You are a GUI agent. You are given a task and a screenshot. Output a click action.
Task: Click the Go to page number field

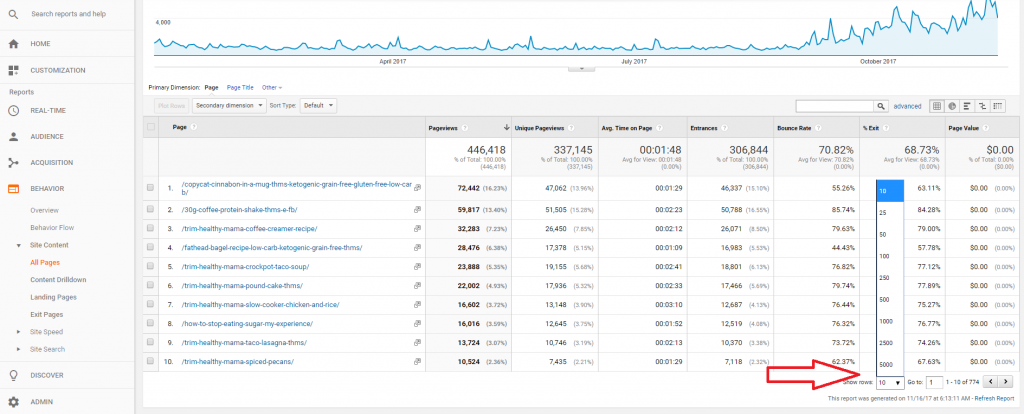pyautogui.click(x=935, y=383)
